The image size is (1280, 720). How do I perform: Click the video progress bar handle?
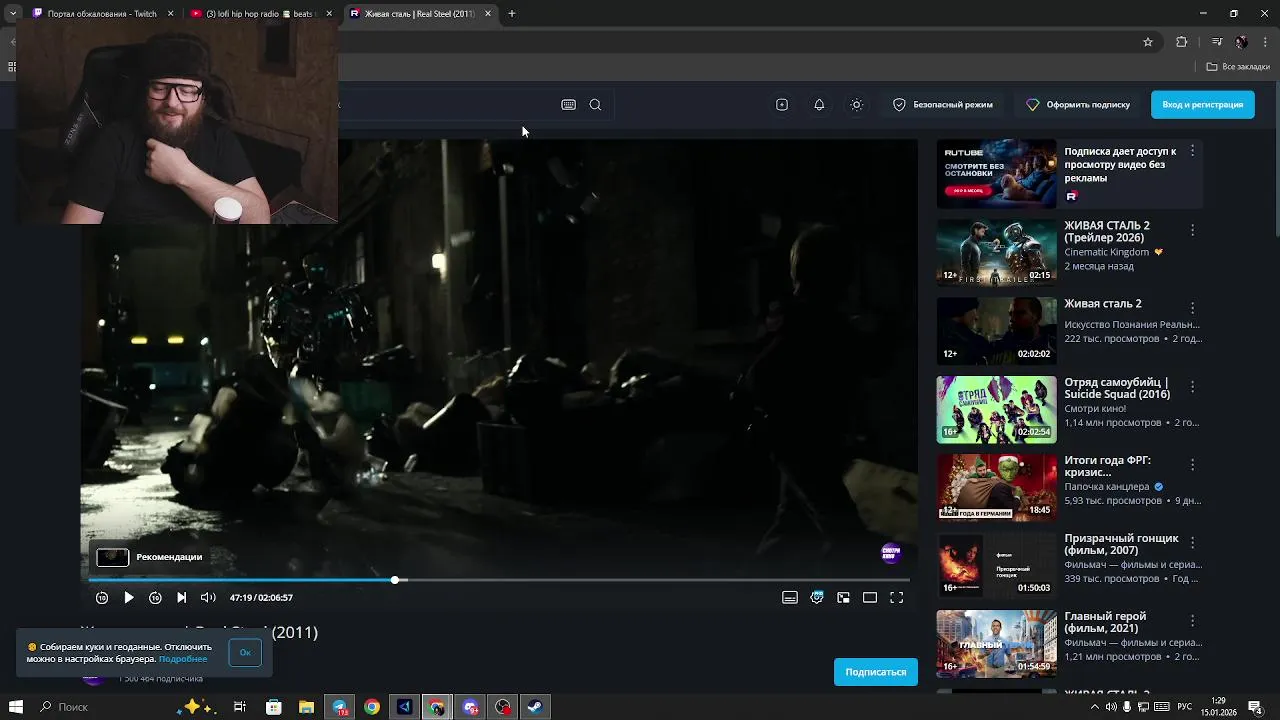(x=395, y=580)
